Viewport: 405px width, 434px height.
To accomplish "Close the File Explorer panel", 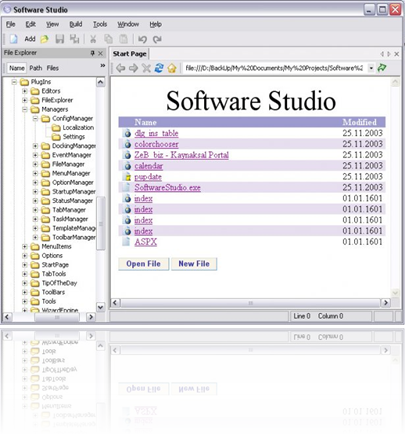I will click(100, 53).
